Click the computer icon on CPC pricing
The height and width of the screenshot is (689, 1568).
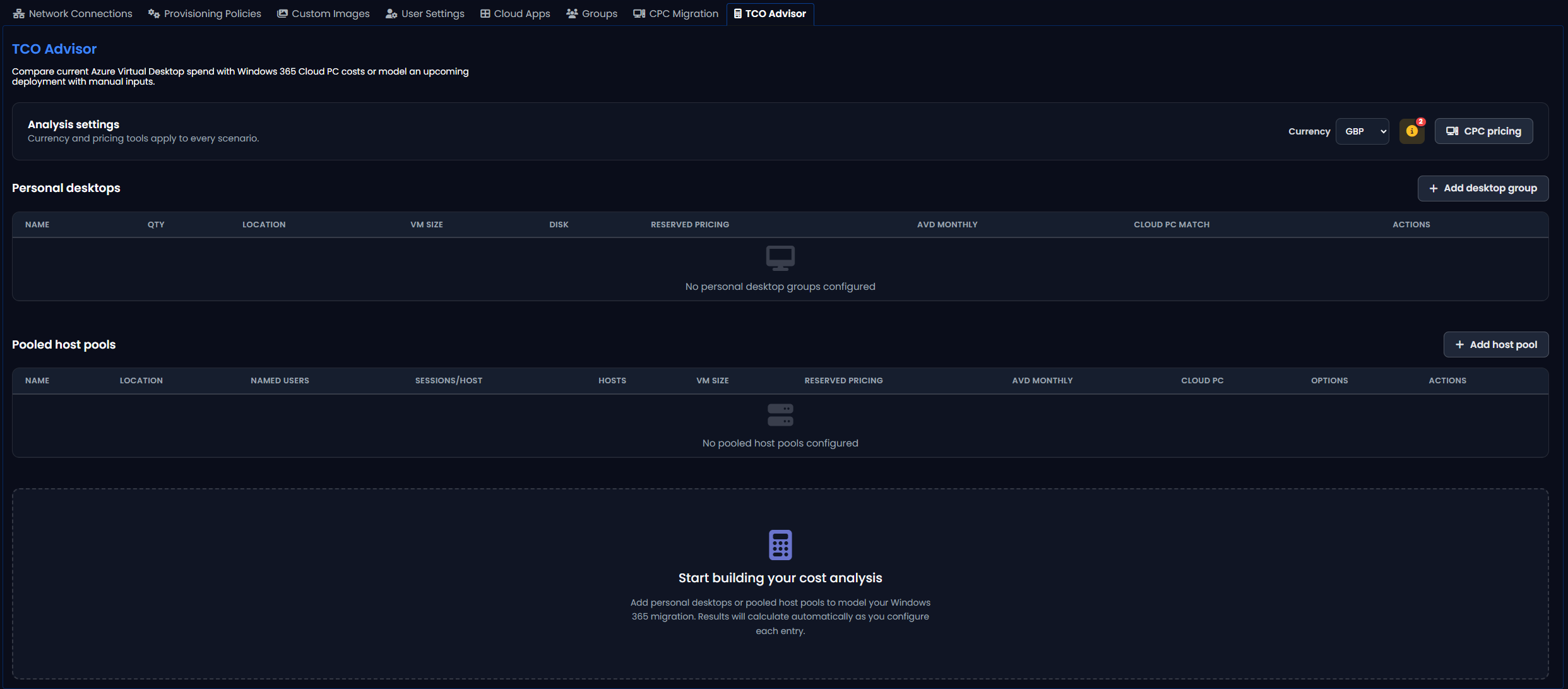click(x=1452, y=131)
